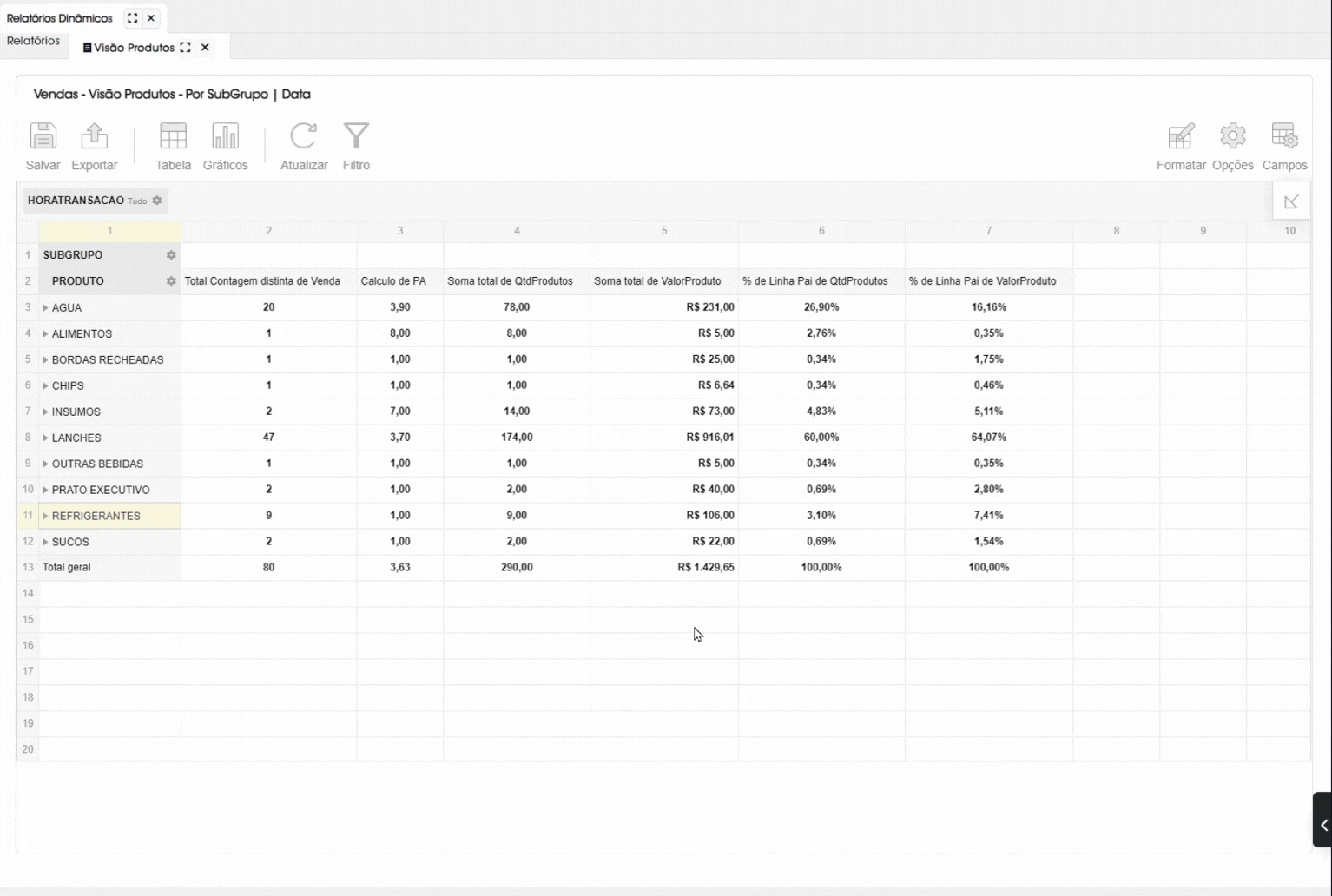The image size is (1332, 896).
Task: Click the Salvar save icon
Action: [x=43, y=136]
